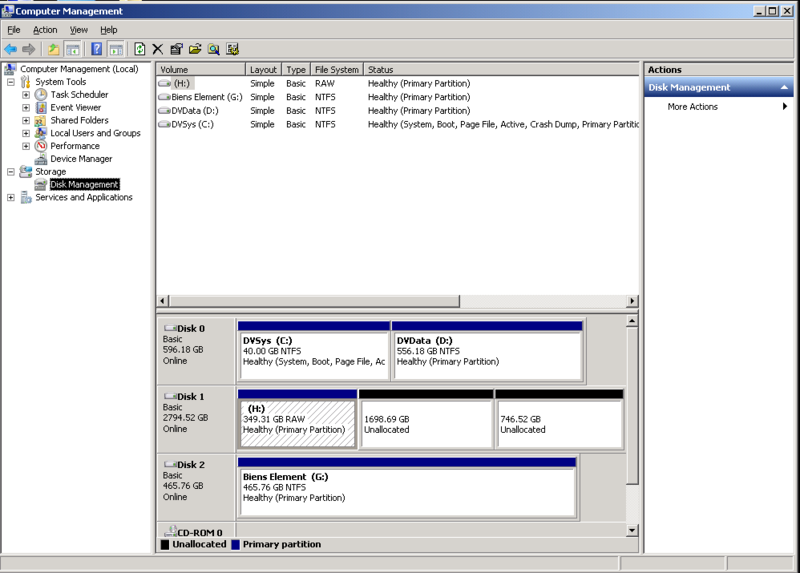This screenshot has height=573, width=800.
Task: Collapse the System Tools tree node
Action: click(11, 82)
